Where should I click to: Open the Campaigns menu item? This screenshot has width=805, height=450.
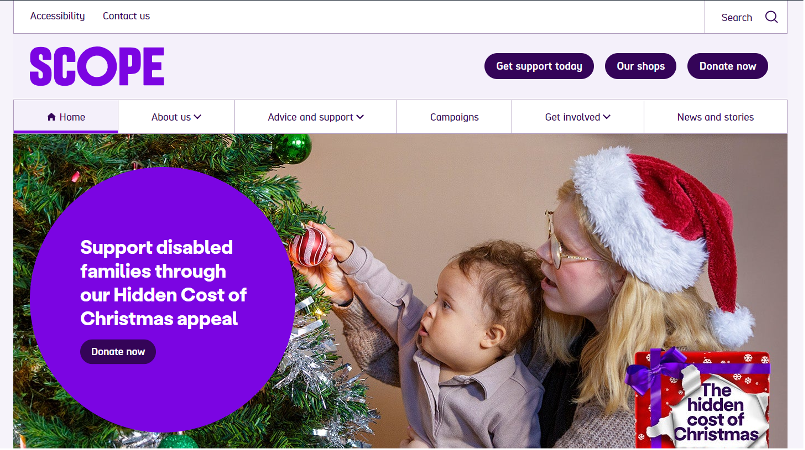pyautogui.click(x=454, y=117)
